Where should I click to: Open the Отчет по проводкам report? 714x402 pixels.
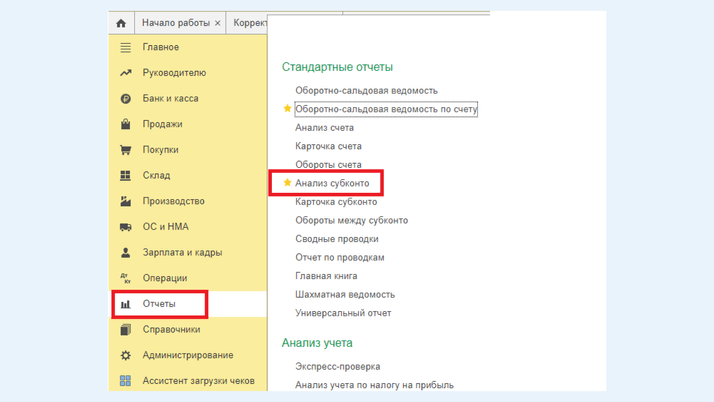coord(340,258)
